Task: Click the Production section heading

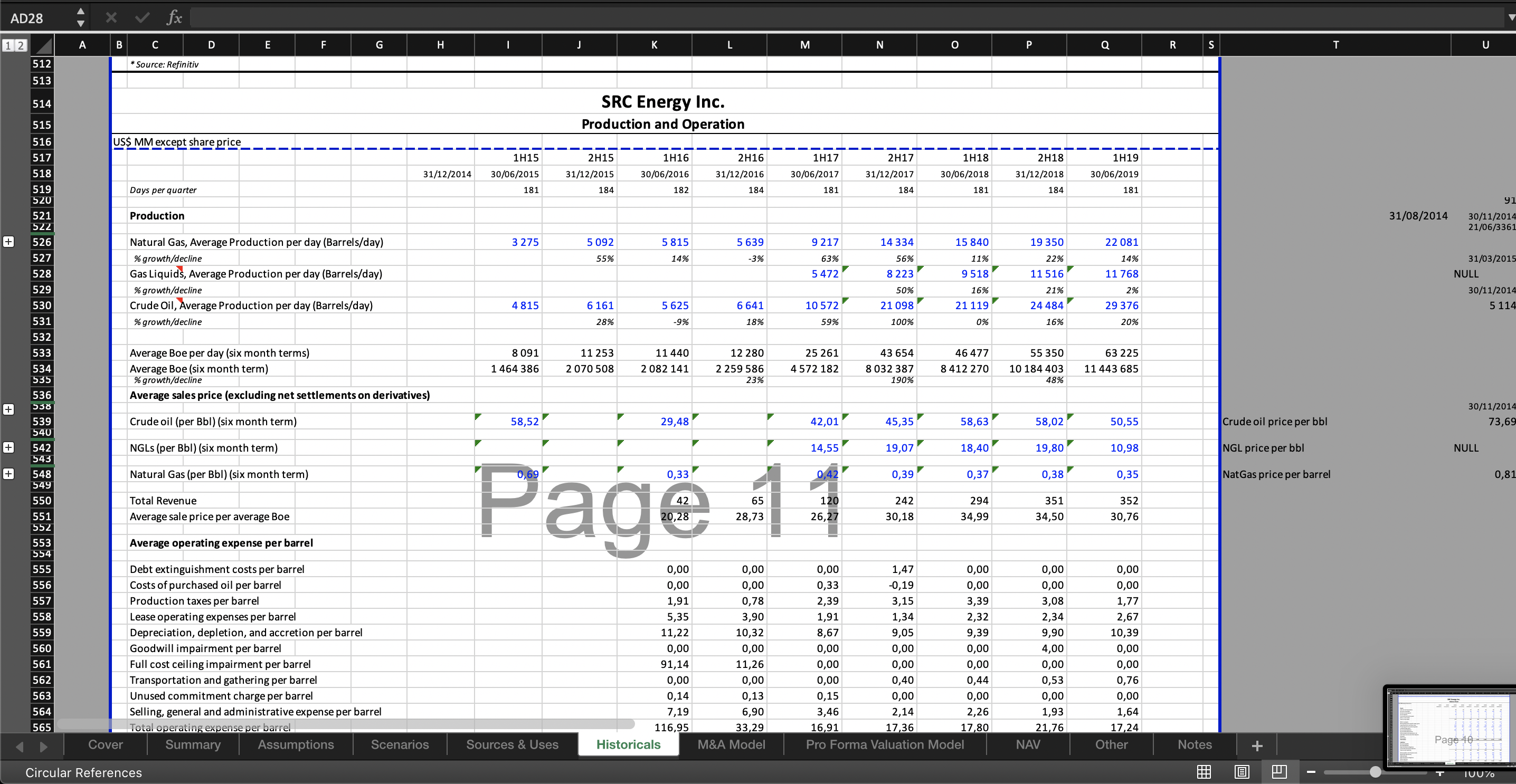Action: pyautogui.click(x=157, y=215)
